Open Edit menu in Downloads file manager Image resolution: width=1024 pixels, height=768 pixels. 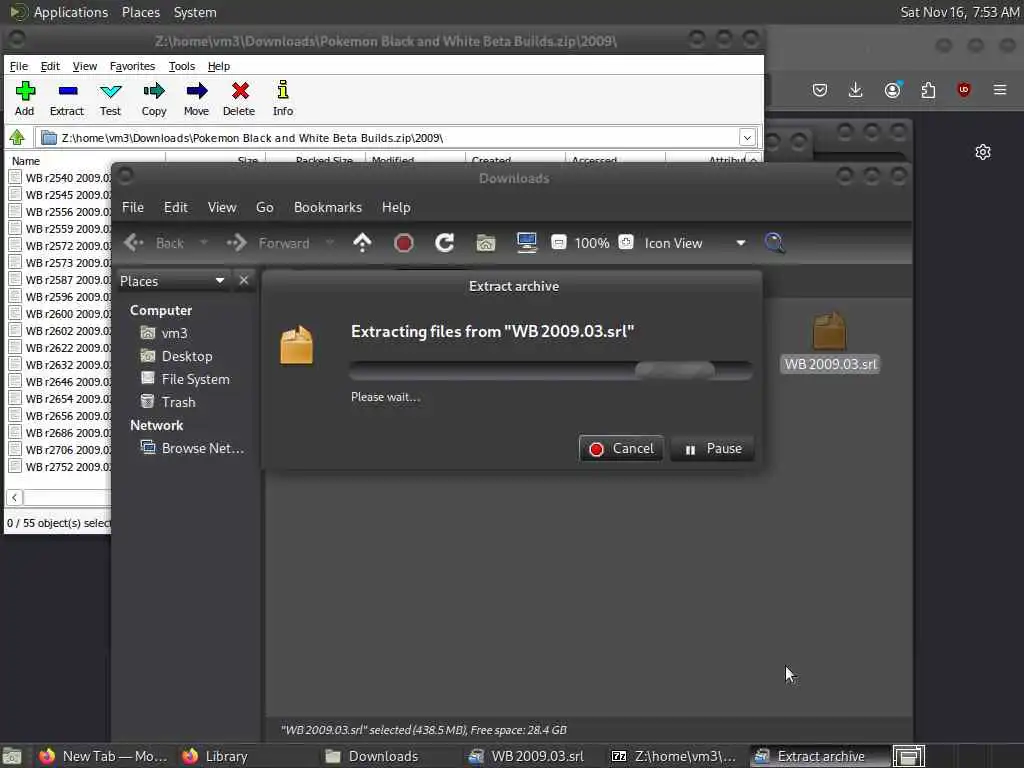tap(176, 207)
